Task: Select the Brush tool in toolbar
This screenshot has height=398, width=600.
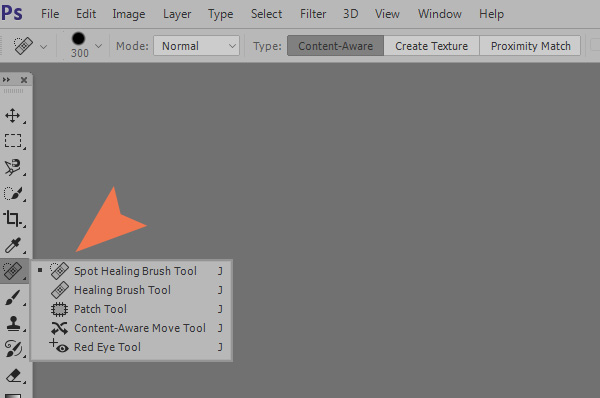Action: 13,297
